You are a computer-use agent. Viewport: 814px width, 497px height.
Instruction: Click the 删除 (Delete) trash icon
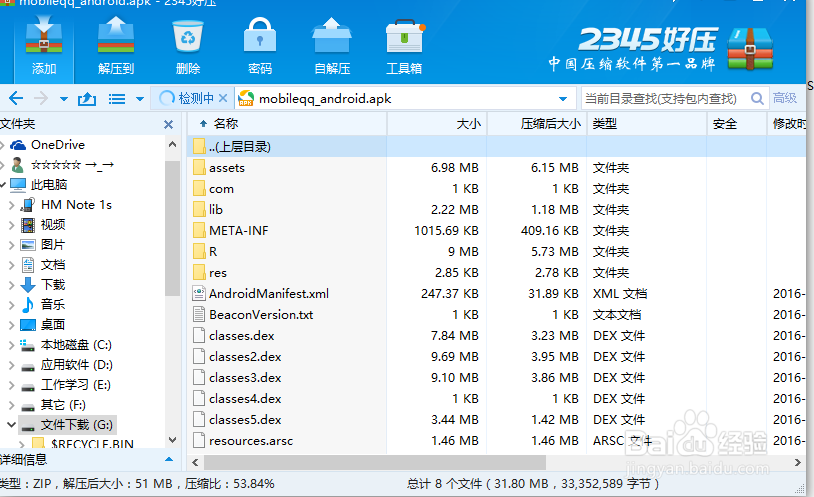pos(187,45)
